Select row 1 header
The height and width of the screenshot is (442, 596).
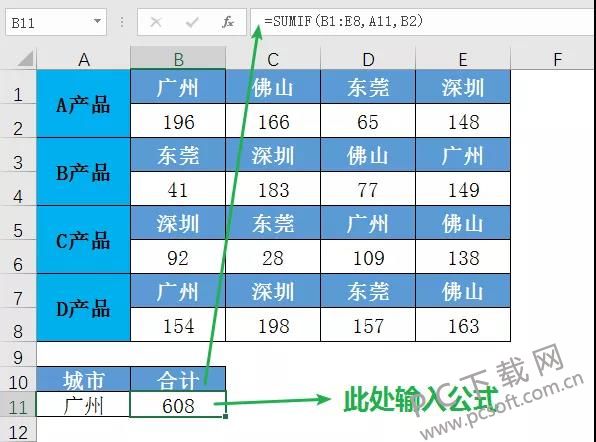[x=18, y=87]
